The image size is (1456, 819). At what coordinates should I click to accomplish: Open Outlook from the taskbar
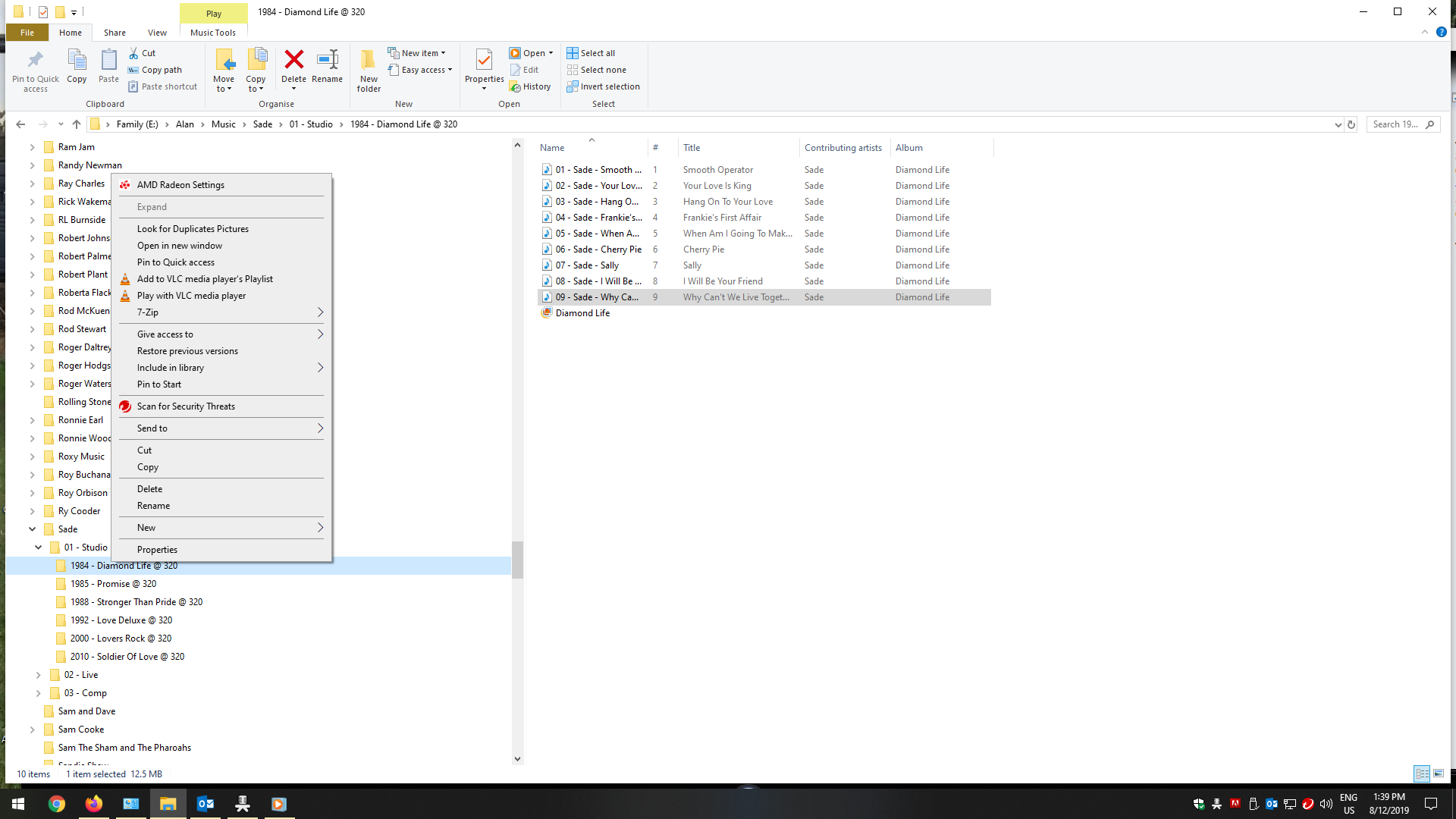point(206,804)
